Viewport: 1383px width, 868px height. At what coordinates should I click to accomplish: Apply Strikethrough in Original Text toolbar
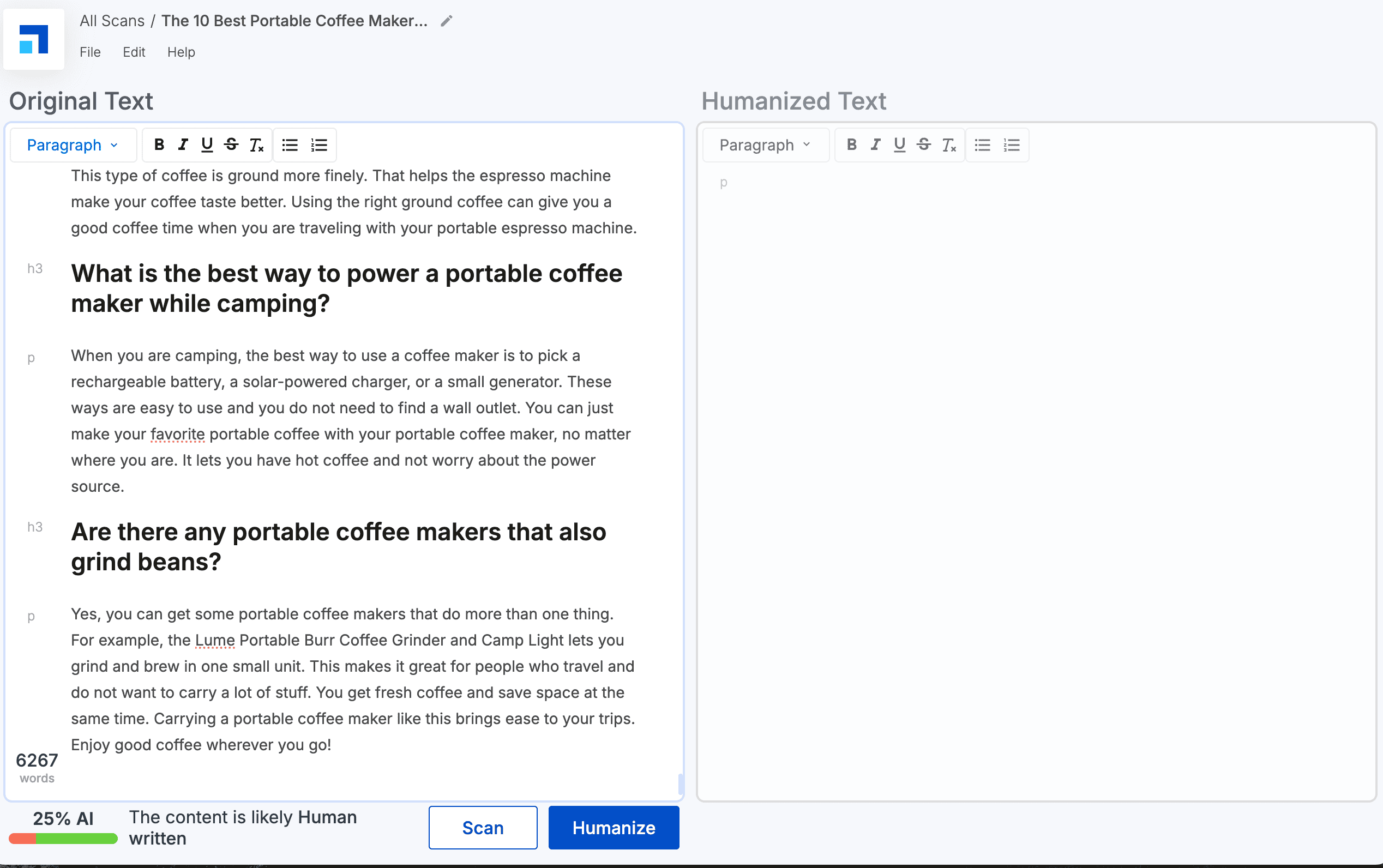click(x=231, y=144)
